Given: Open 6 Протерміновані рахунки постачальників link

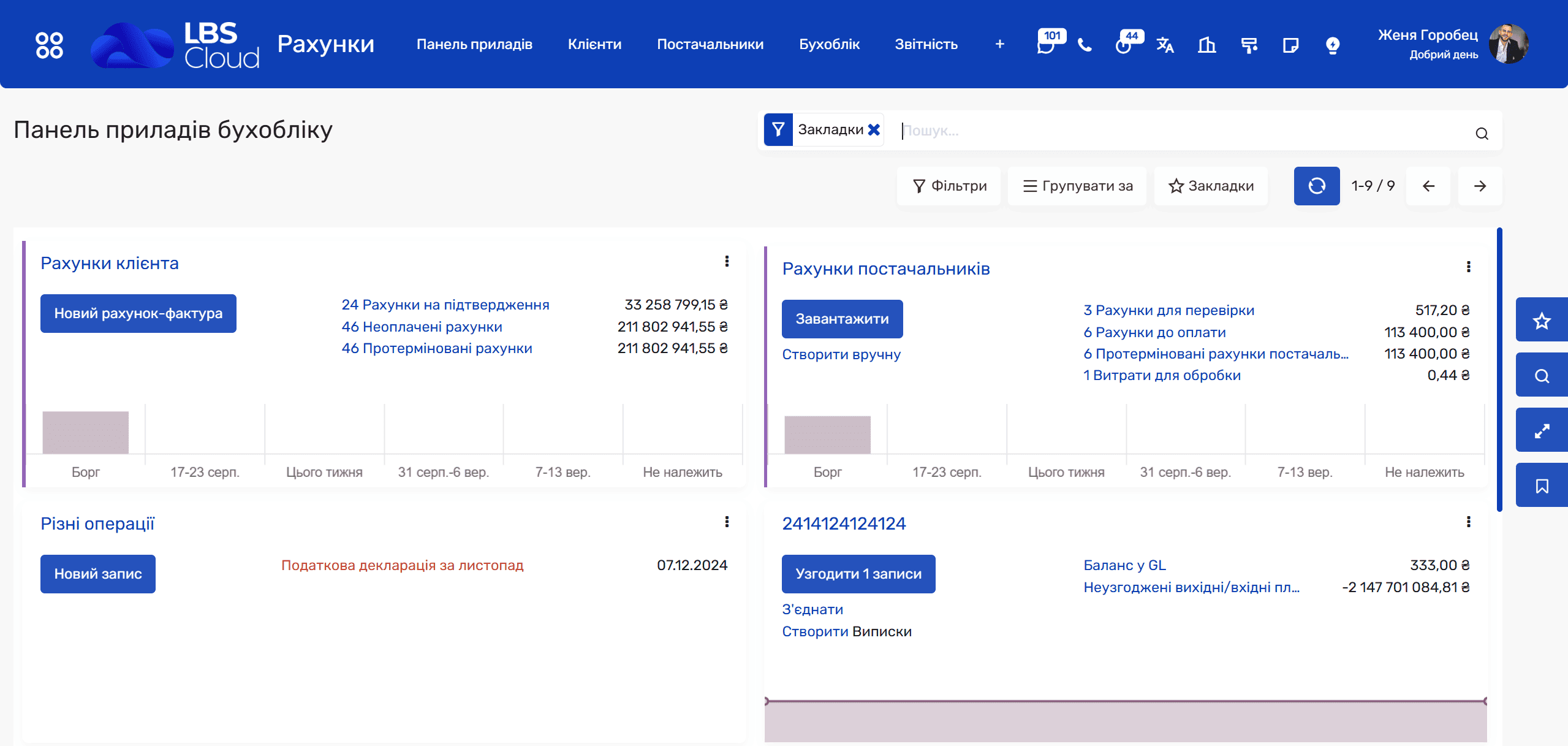Looking at the screenshot, I should 1216,354.
